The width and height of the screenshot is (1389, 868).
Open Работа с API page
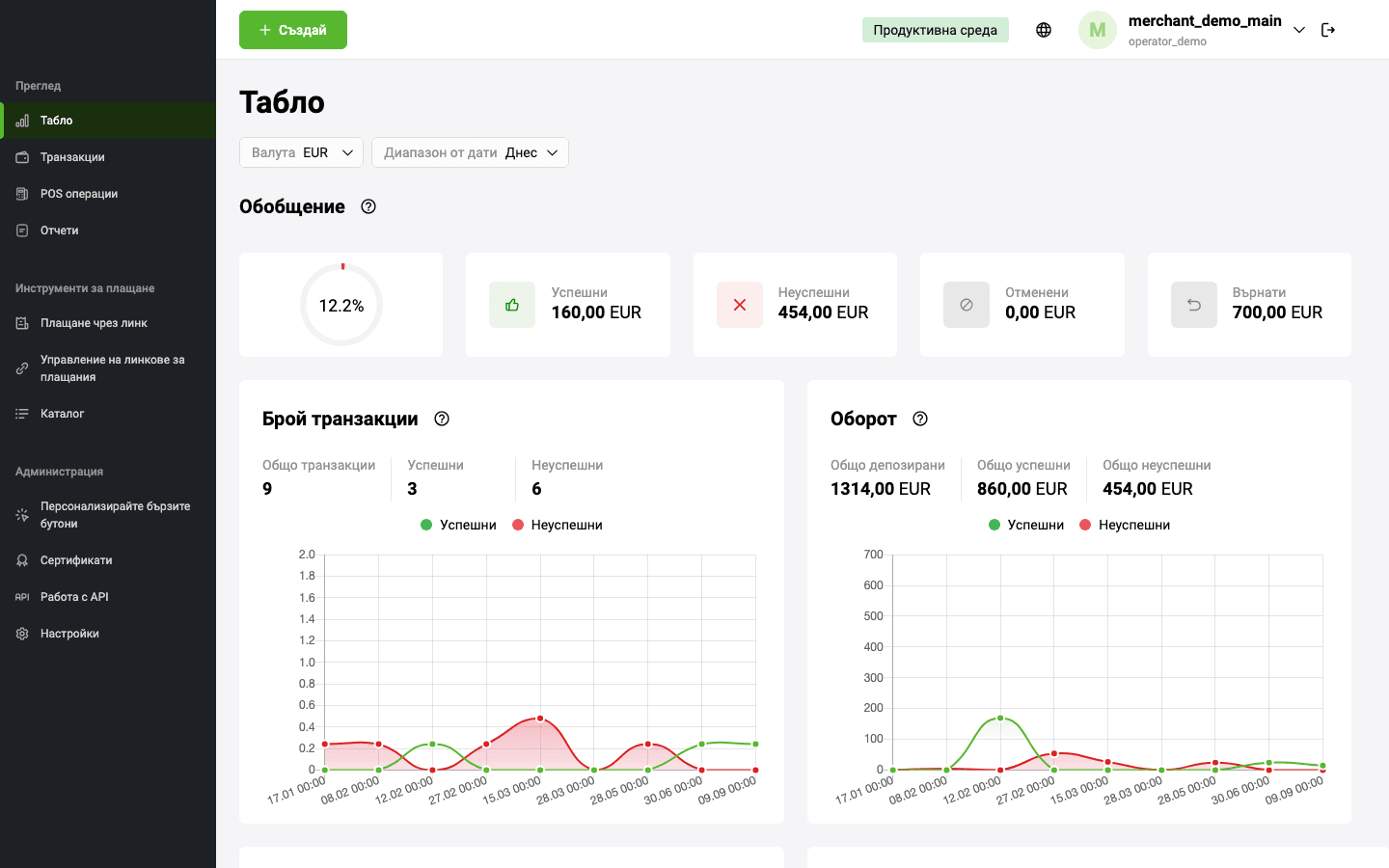pos(74,597)
